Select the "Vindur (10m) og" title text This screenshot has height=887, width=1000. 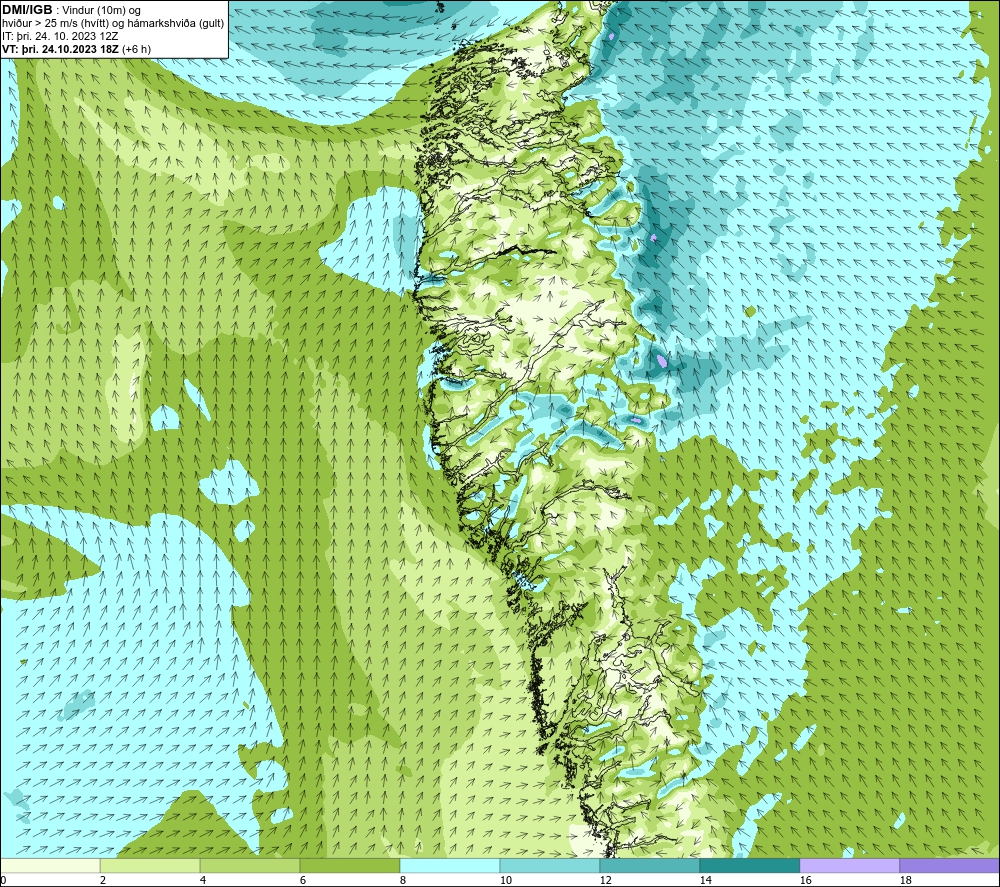pos(101,11)
